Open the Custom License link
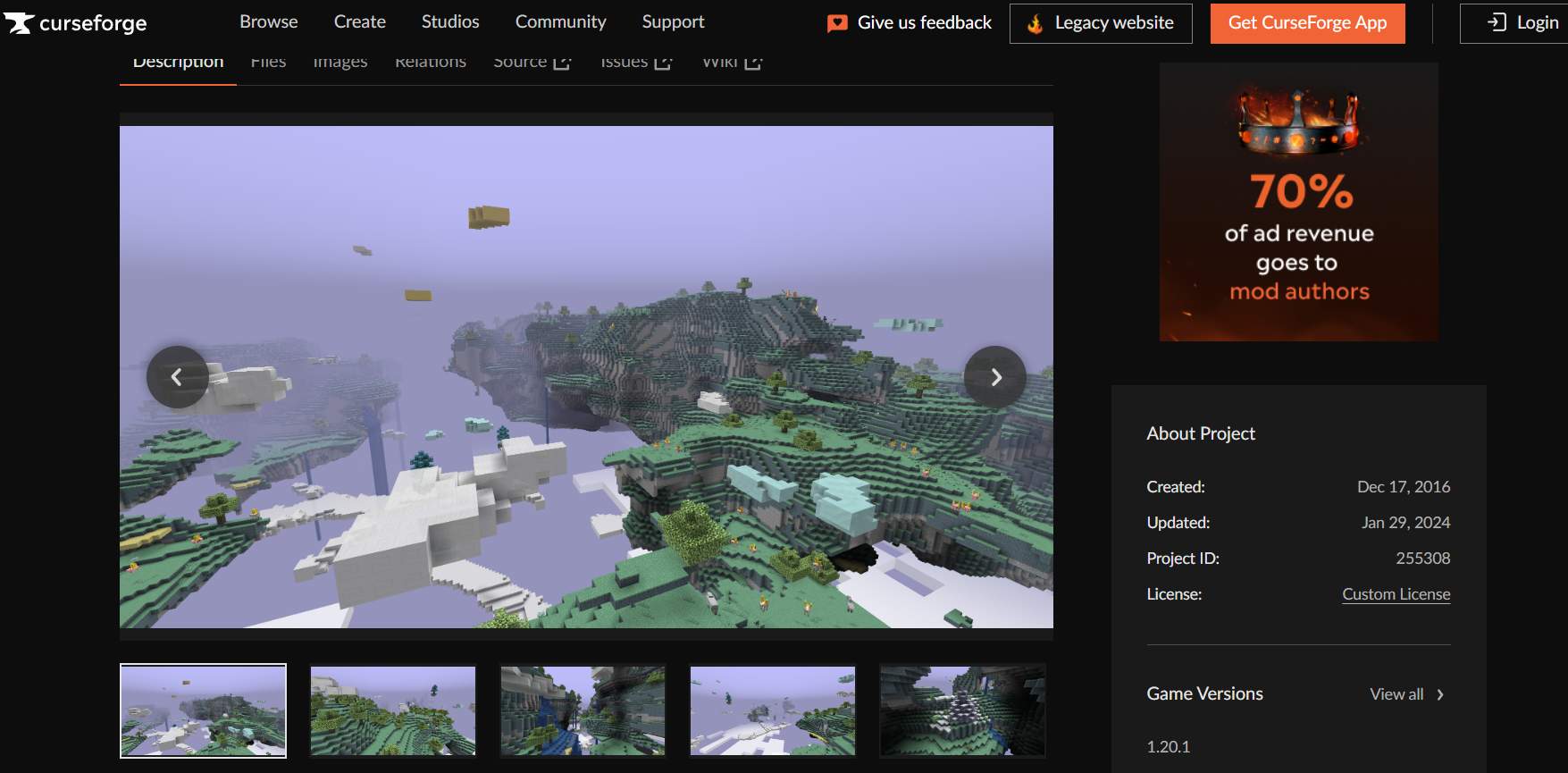Image resolution: width=1568 pixels, height=773 pixels. [1396, 594]
